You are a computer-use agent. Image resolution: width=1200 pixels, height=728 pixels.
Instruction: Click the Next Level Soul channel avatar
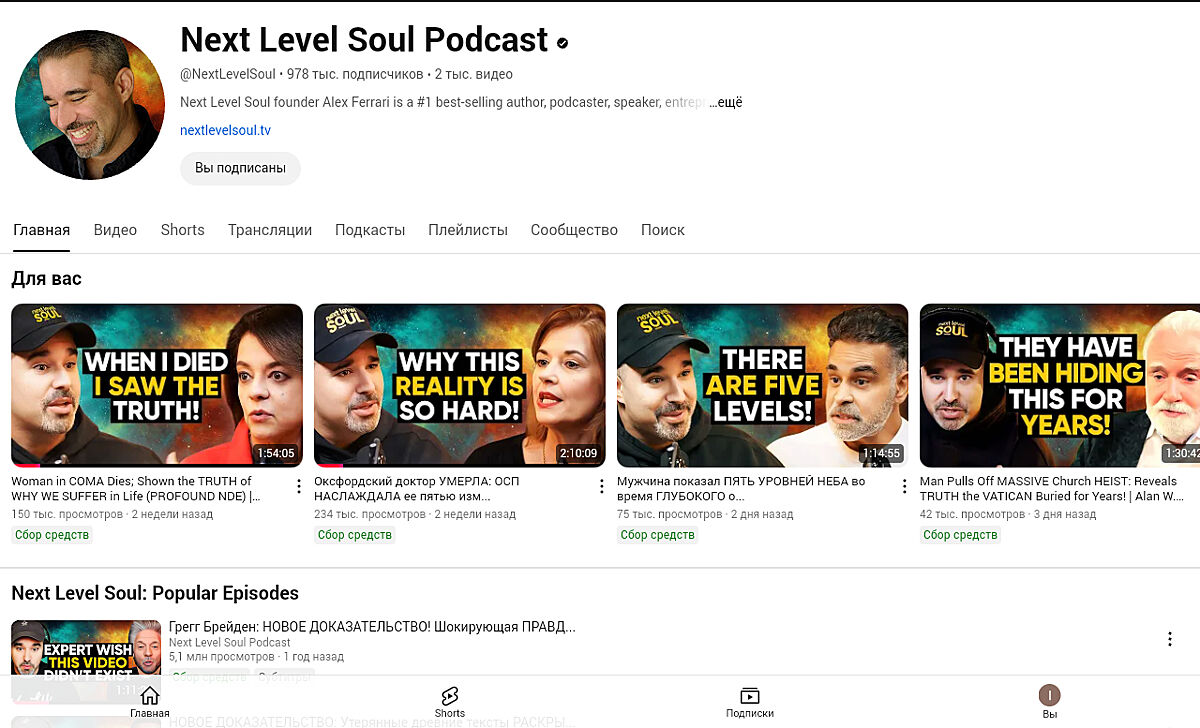click(x=90, y=104)
